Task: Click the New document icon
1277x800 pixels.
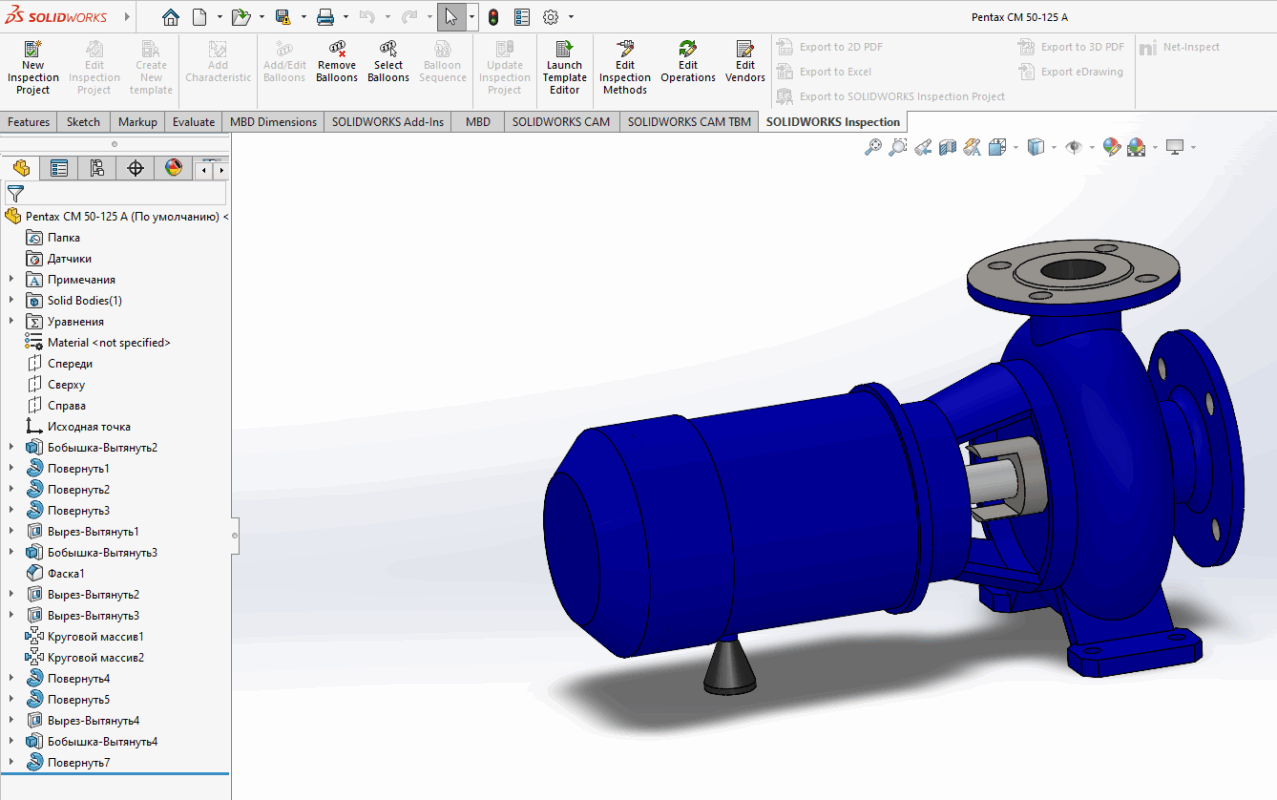Action: click(x=200, y=17)
